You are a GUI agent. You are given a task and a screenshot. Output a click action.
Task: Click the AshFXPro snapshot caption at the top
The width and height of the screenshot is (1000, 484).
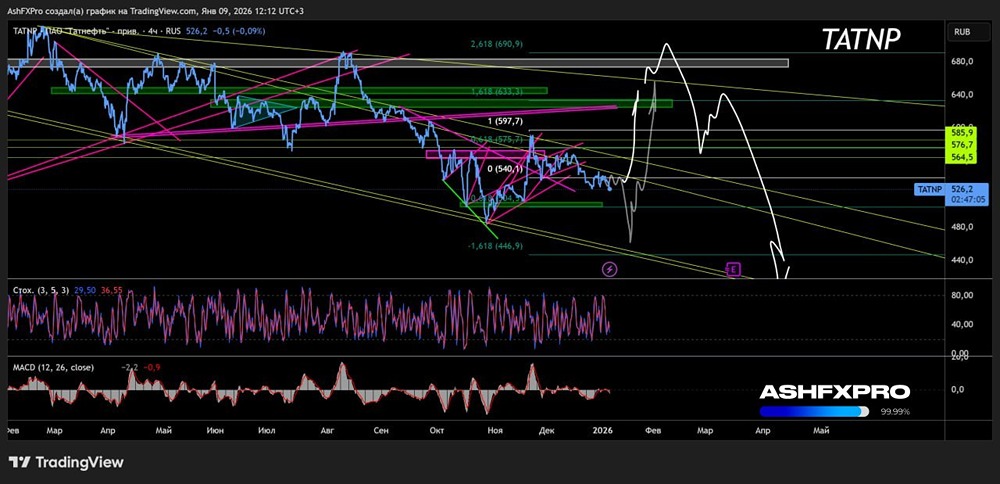pos(156,11)
